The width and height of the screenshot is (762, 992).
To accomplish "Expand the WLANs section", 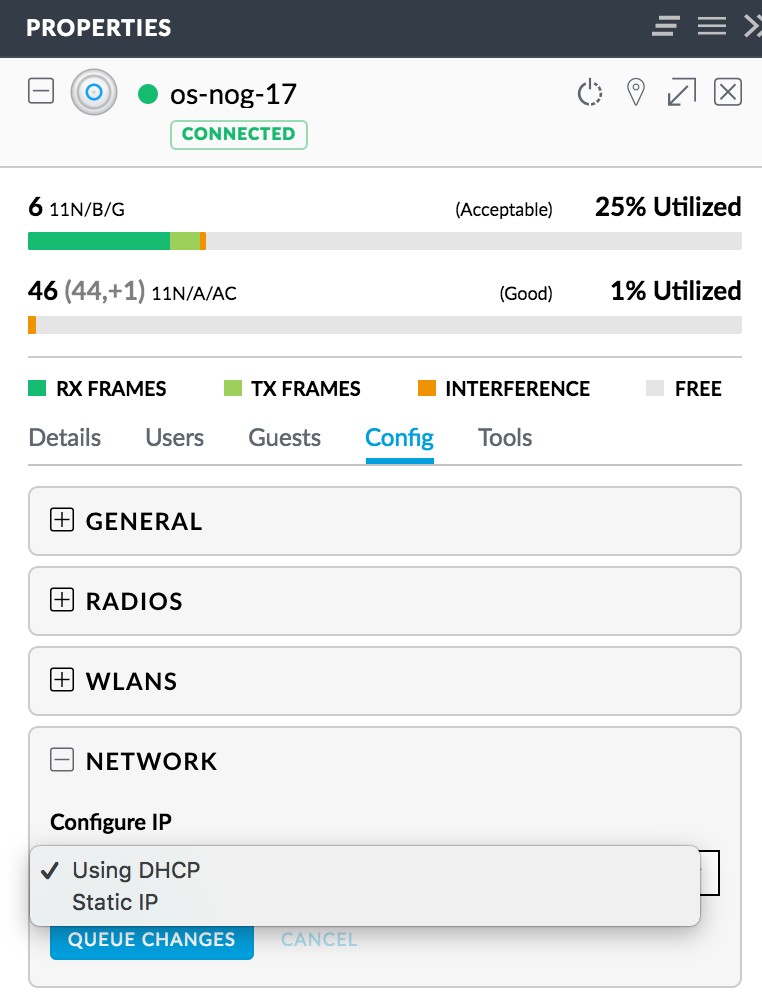I will [x=62, y=680].
